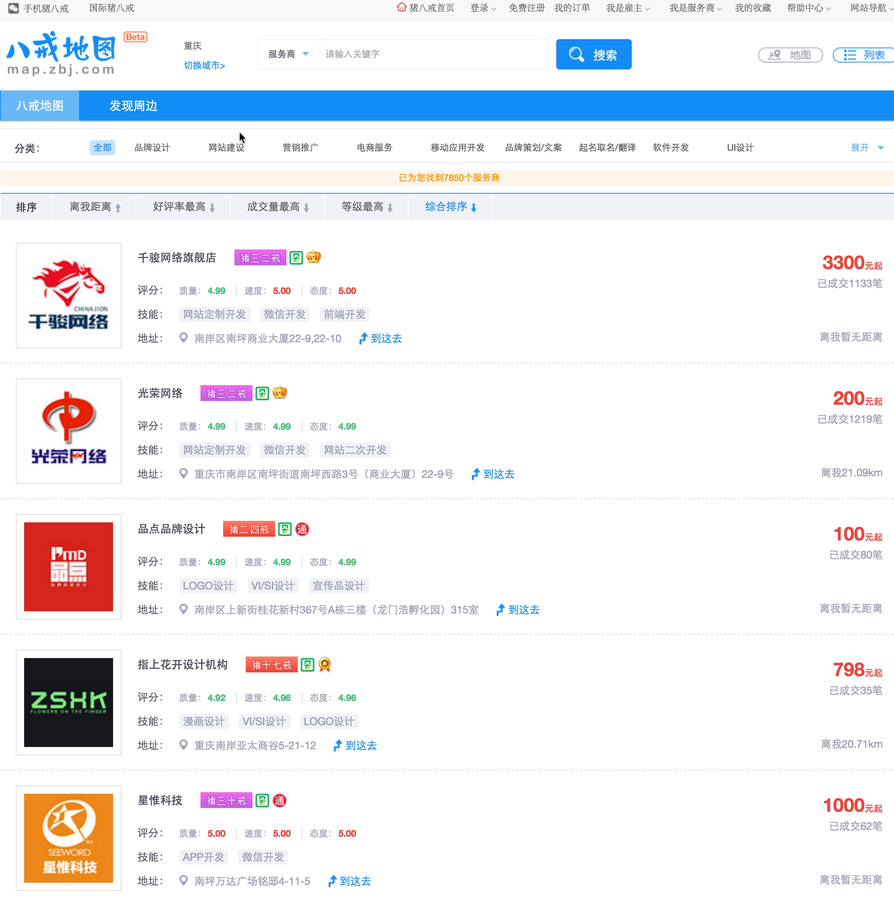The width and height of the screenshot is (894, 900).
Task: Switch to map view with 地图 toggle
Action: (790, 55)
